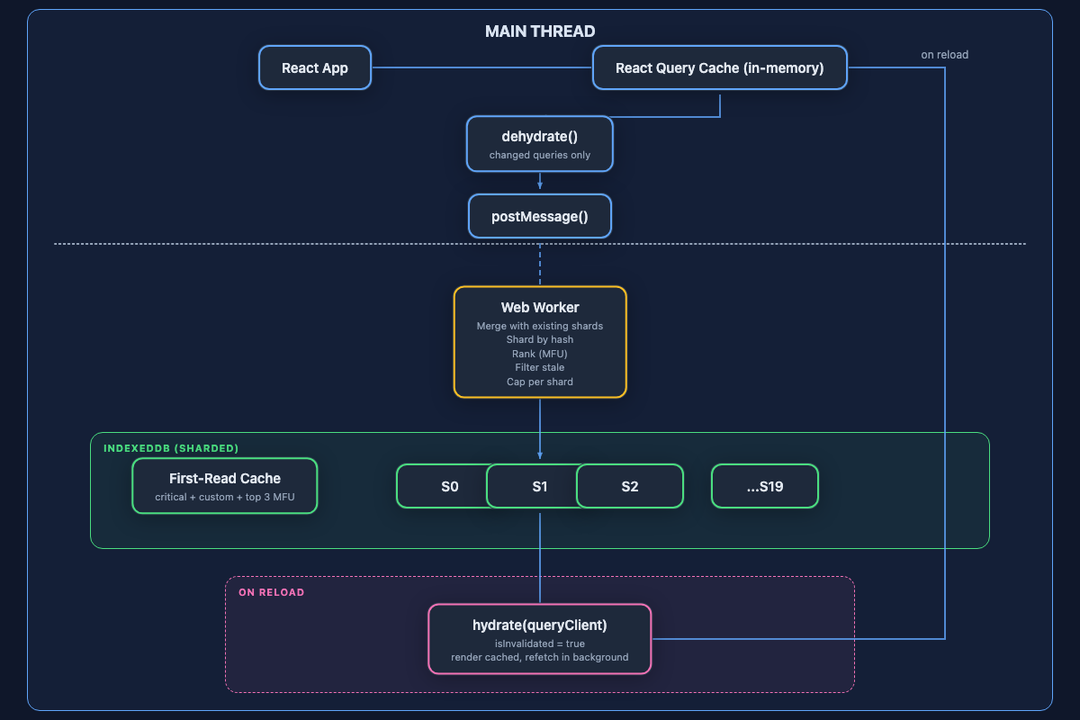
Task: Click 'Cap per shard' line
Action: click(539, 382)
